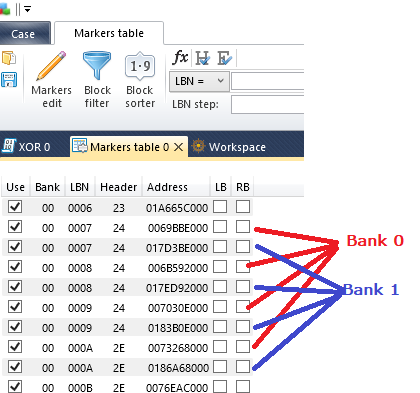This screenshot has width=420, height=393.
Task: Switch to the Workspace tab
Action: (229, 147)
